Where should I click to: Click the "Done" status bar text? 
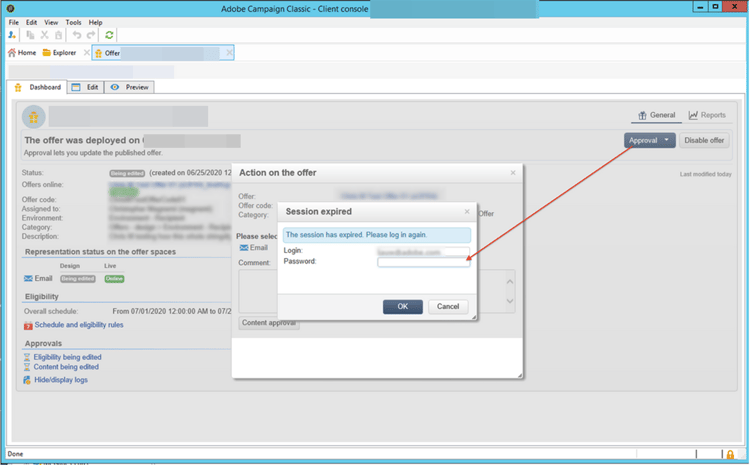(x=15, y=454)
